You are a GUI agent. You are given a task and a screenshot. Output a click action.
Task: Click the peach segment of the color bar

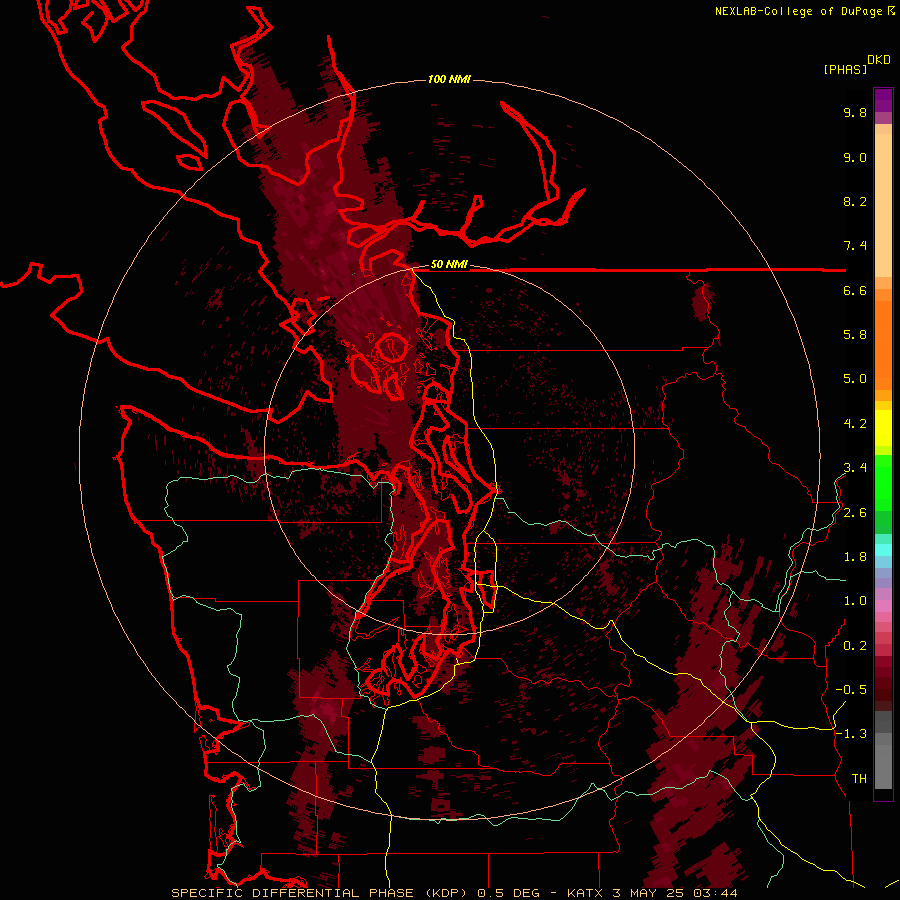[x=883, y=207]
